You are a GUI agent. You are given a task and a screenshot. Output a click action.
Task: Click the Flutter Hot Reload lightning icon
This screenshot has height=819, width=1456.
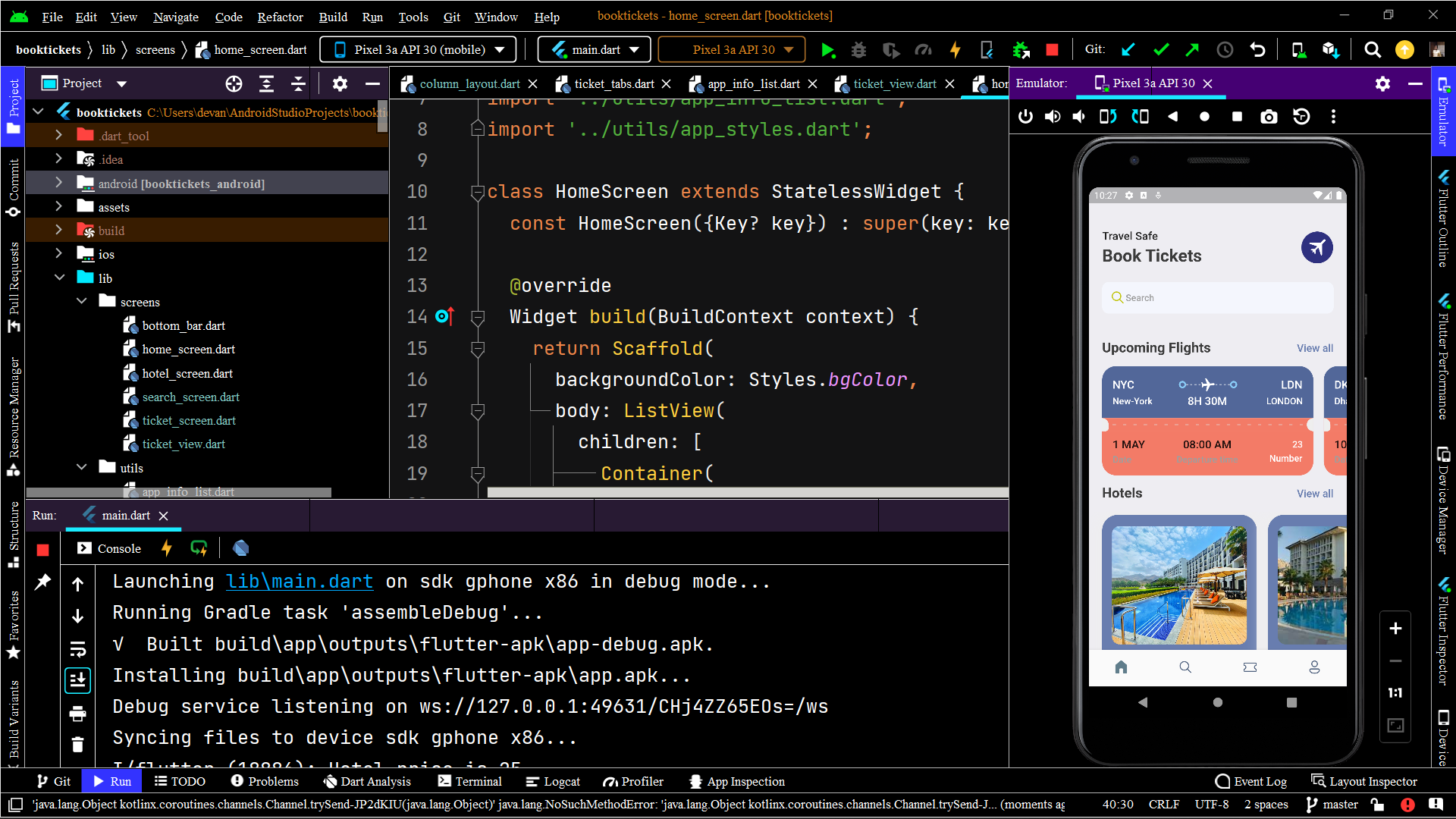click(955, 50)
